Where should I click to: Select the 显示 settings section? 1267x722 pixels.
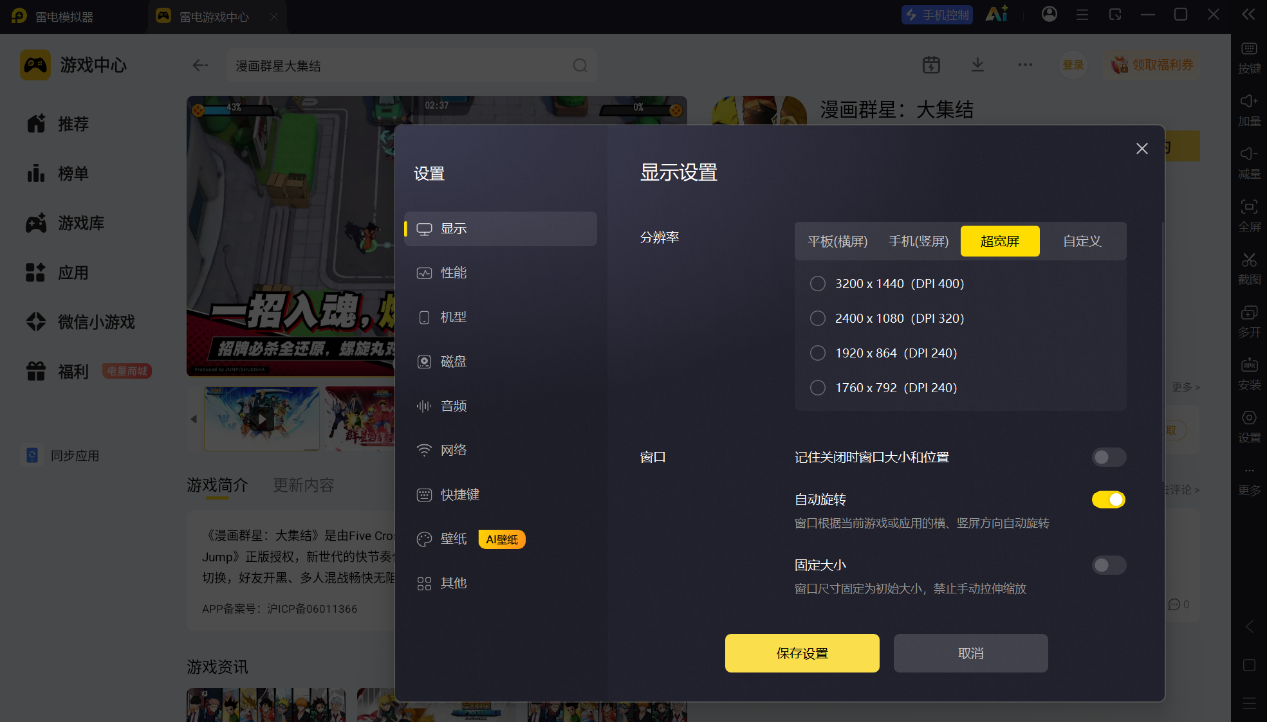tap(500, 228)
